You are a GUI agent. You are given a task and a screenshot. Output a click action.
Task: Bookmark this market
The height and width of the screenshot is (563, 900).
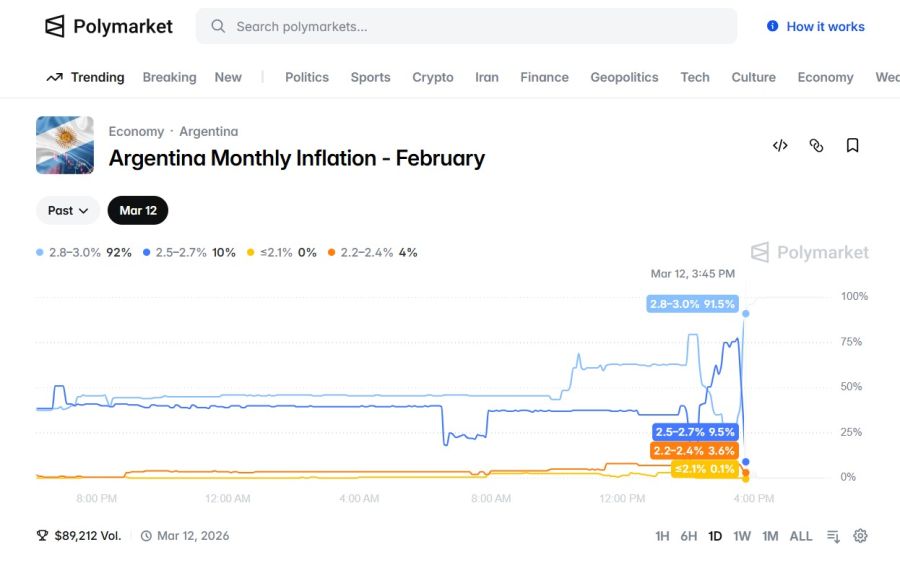(x=852, y=145)
